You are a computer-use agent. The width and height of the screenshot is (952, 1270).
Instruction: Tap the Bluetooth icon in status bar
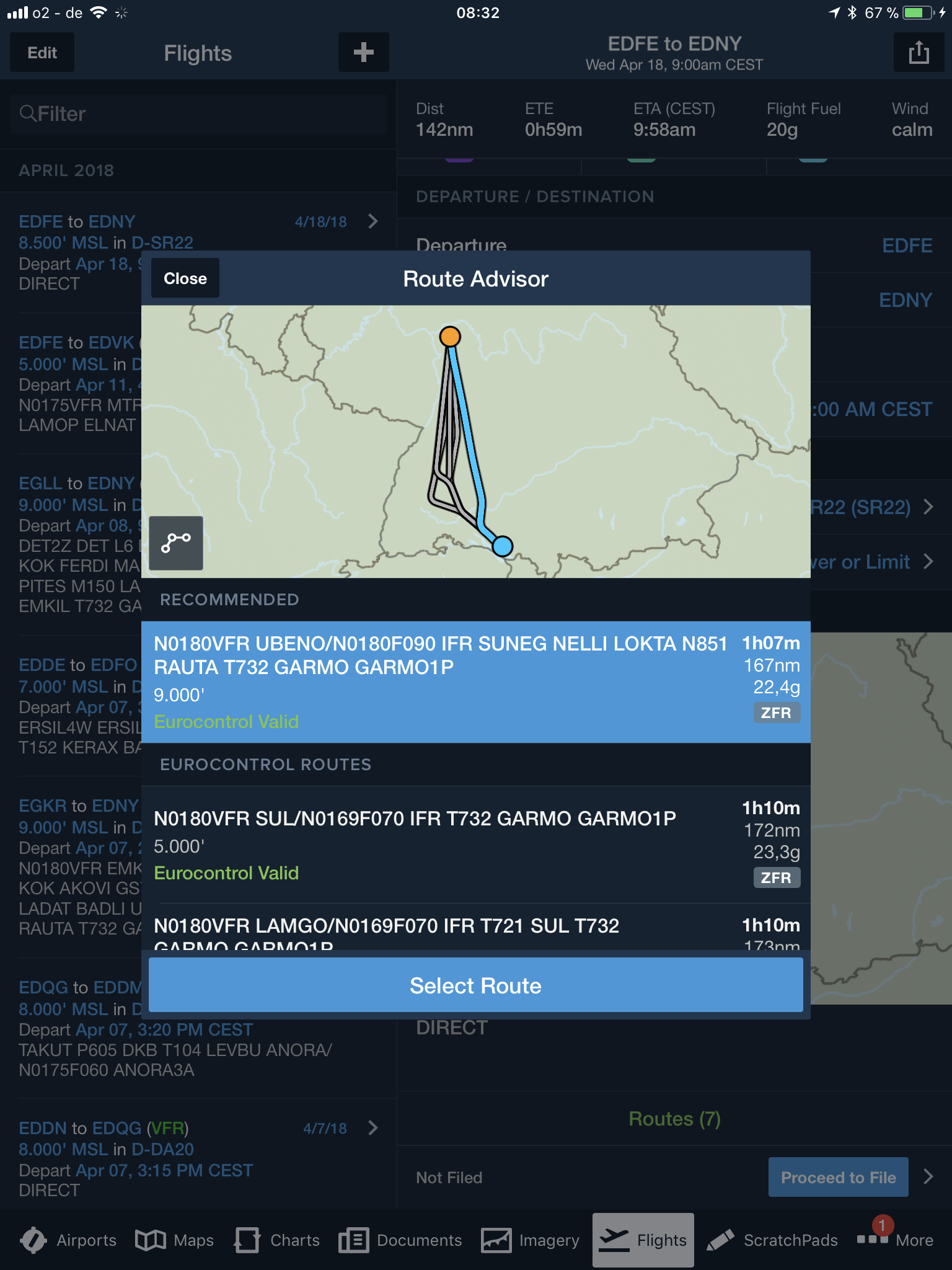click(852, 13)
